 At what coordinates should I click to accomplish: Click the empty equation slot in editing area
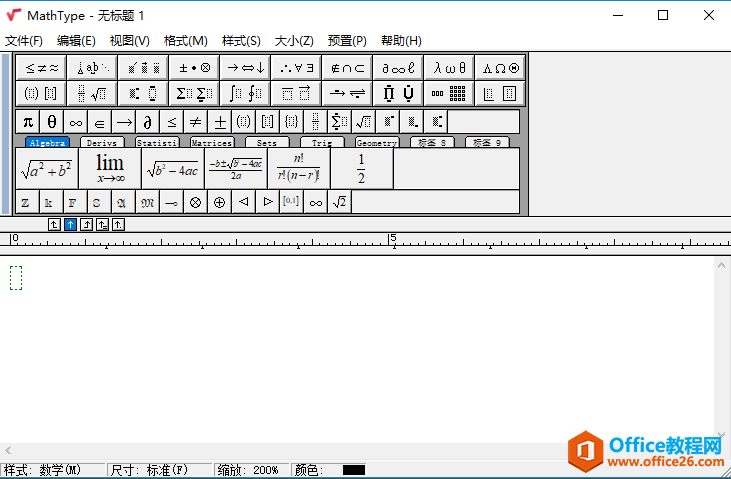[x=15, y=278]
